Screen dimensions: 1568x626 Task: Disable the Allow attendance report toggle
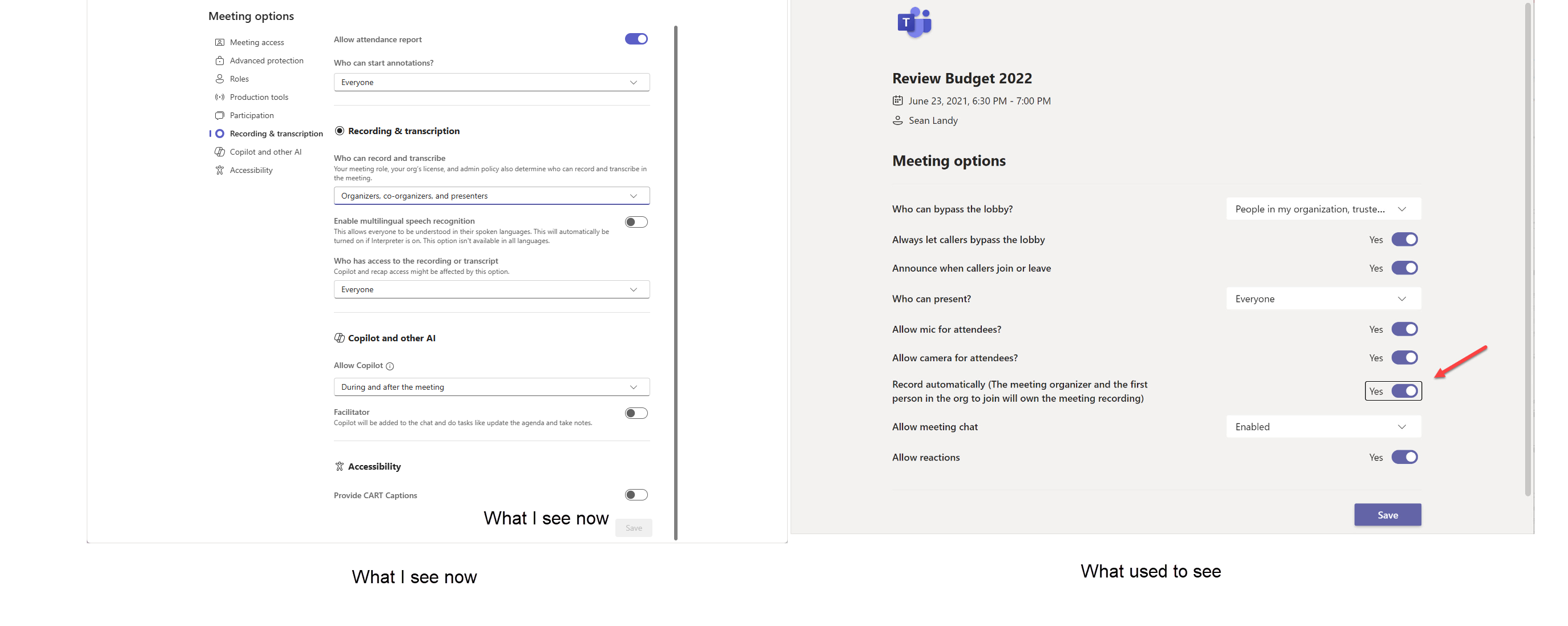pos(636,39)
